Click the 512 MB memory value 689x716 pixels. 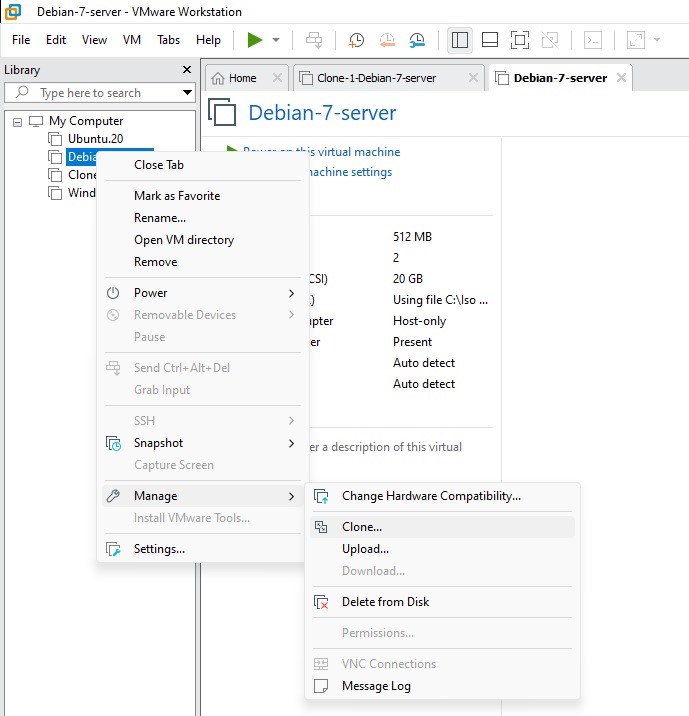coord(412,237)
